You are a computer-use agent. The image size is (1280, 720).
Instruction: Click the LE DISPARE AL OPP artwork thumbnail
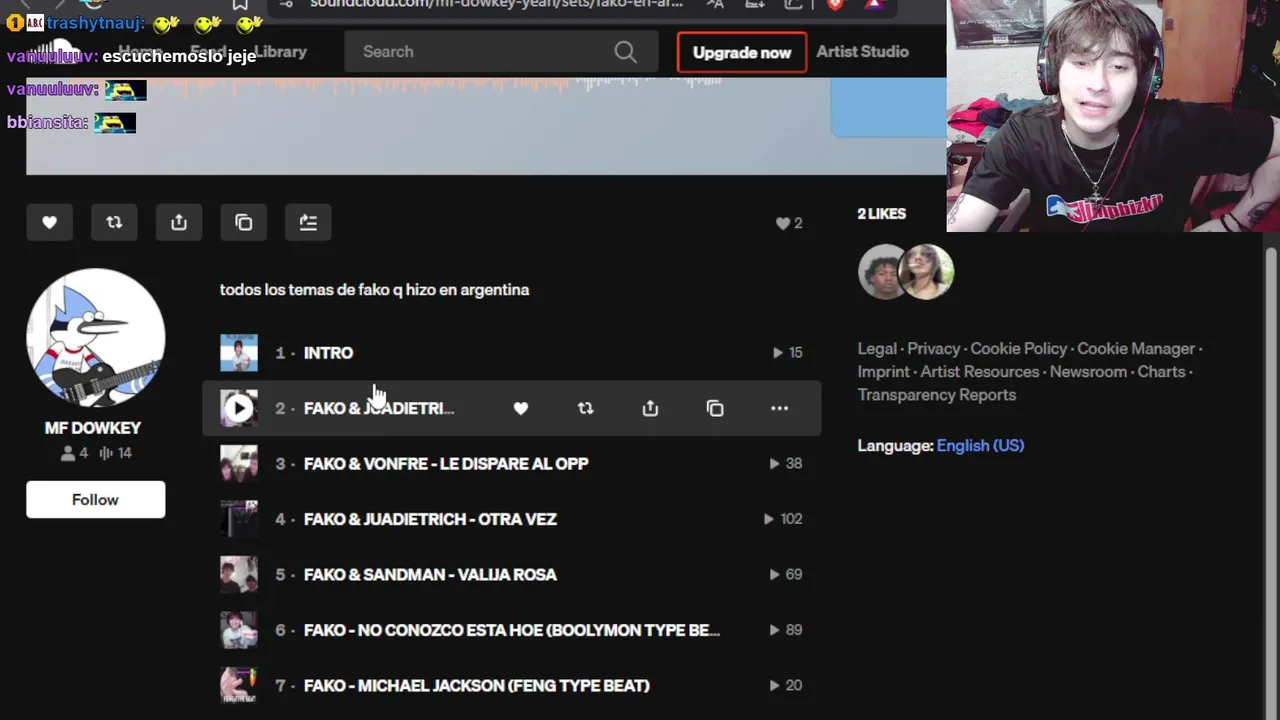[x=239, y=464]
